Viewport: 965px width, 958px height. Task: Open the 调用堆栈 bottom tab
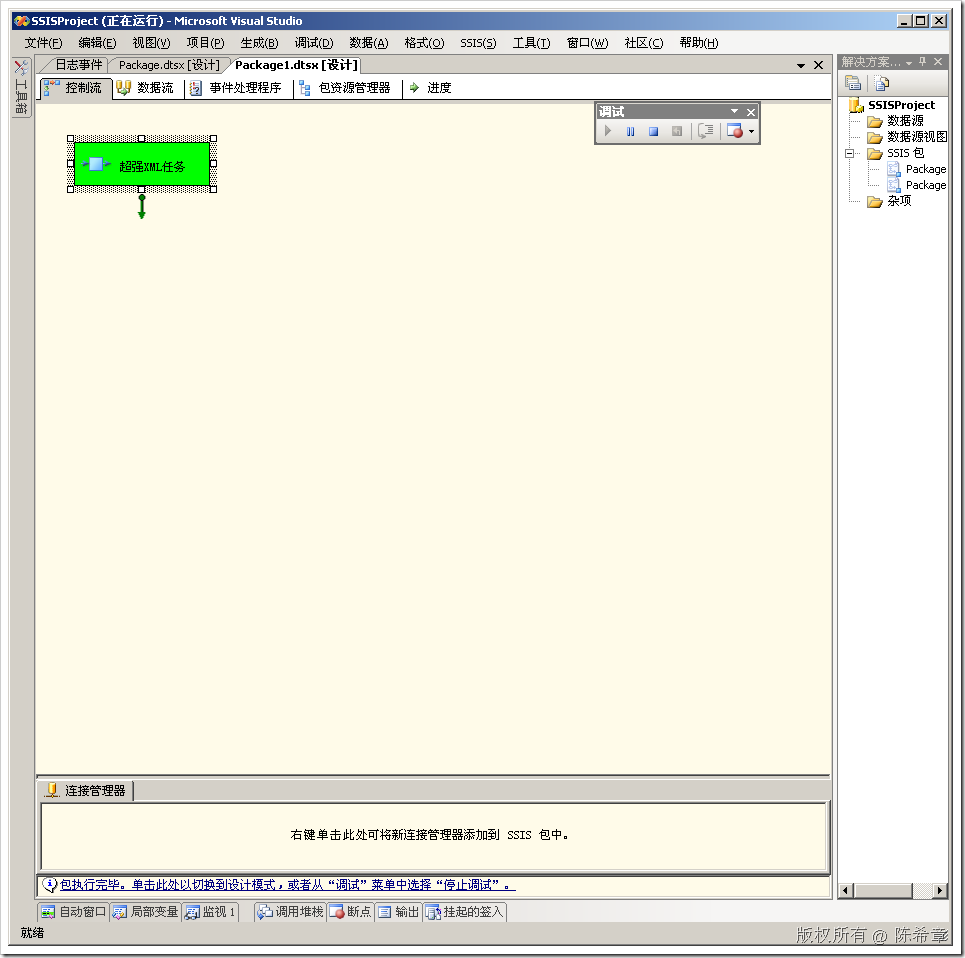(x=290, y=912)
